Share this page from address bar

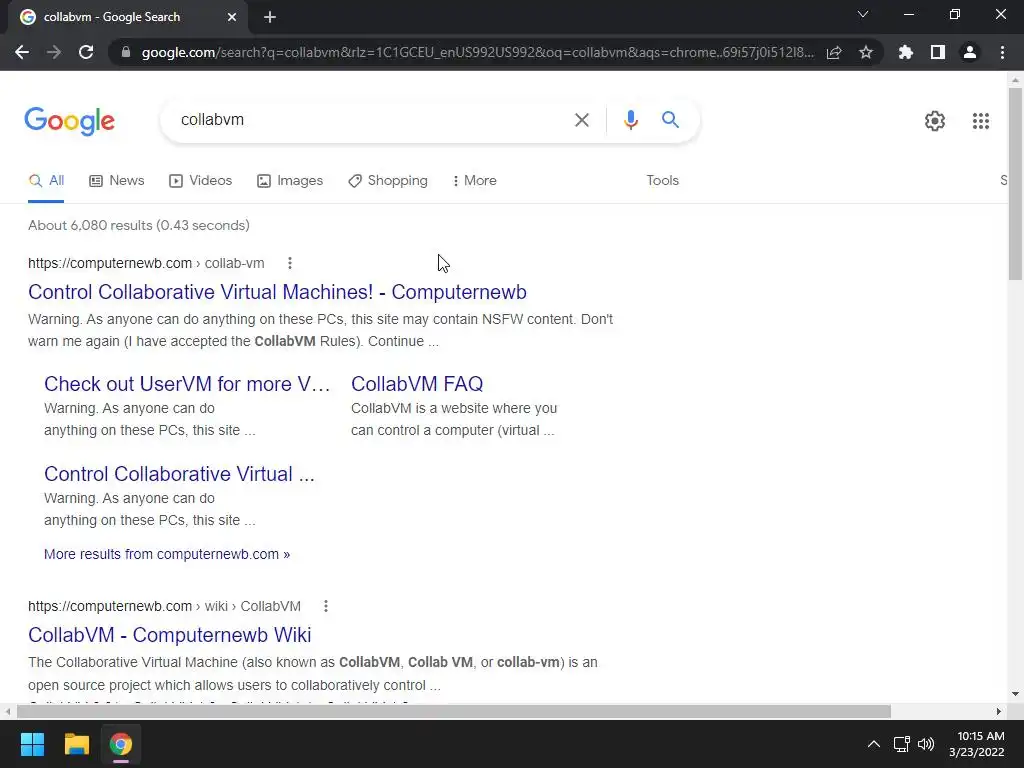point(834,52)
